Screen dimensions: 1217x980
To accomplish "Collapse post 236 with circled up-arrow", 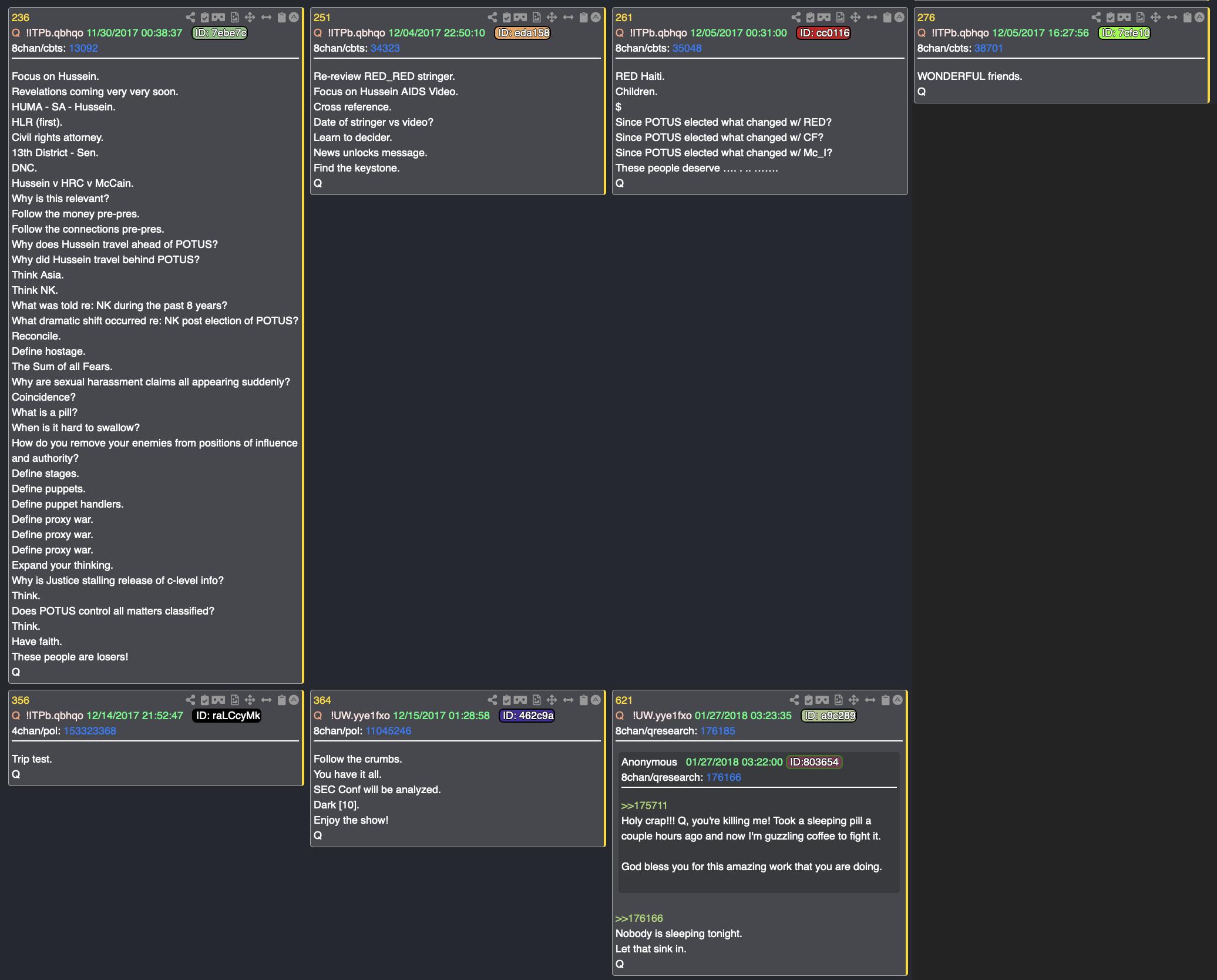I will point(294,17).
